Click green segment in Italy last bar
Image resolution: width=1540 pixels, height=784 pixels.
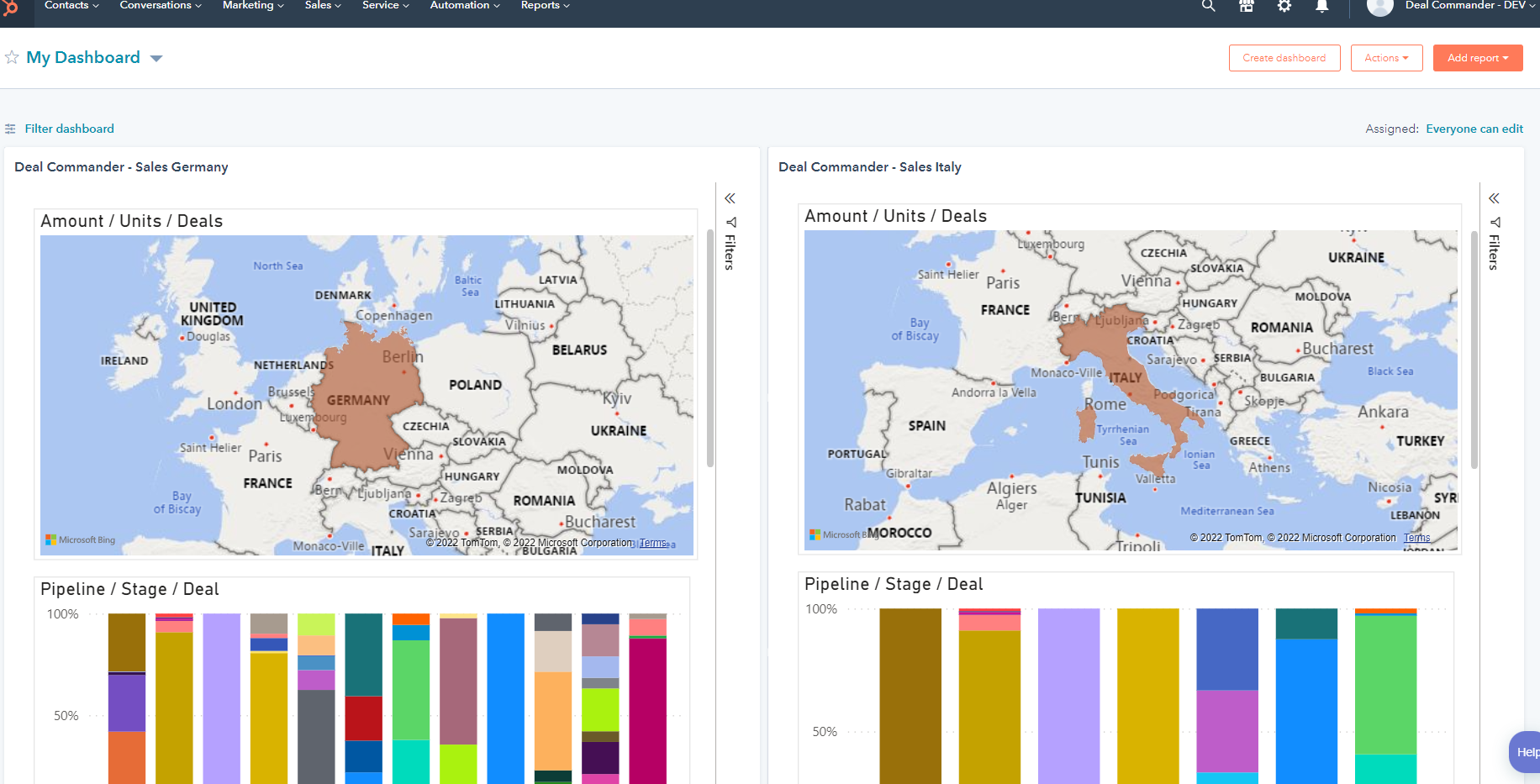[1385, 685]
